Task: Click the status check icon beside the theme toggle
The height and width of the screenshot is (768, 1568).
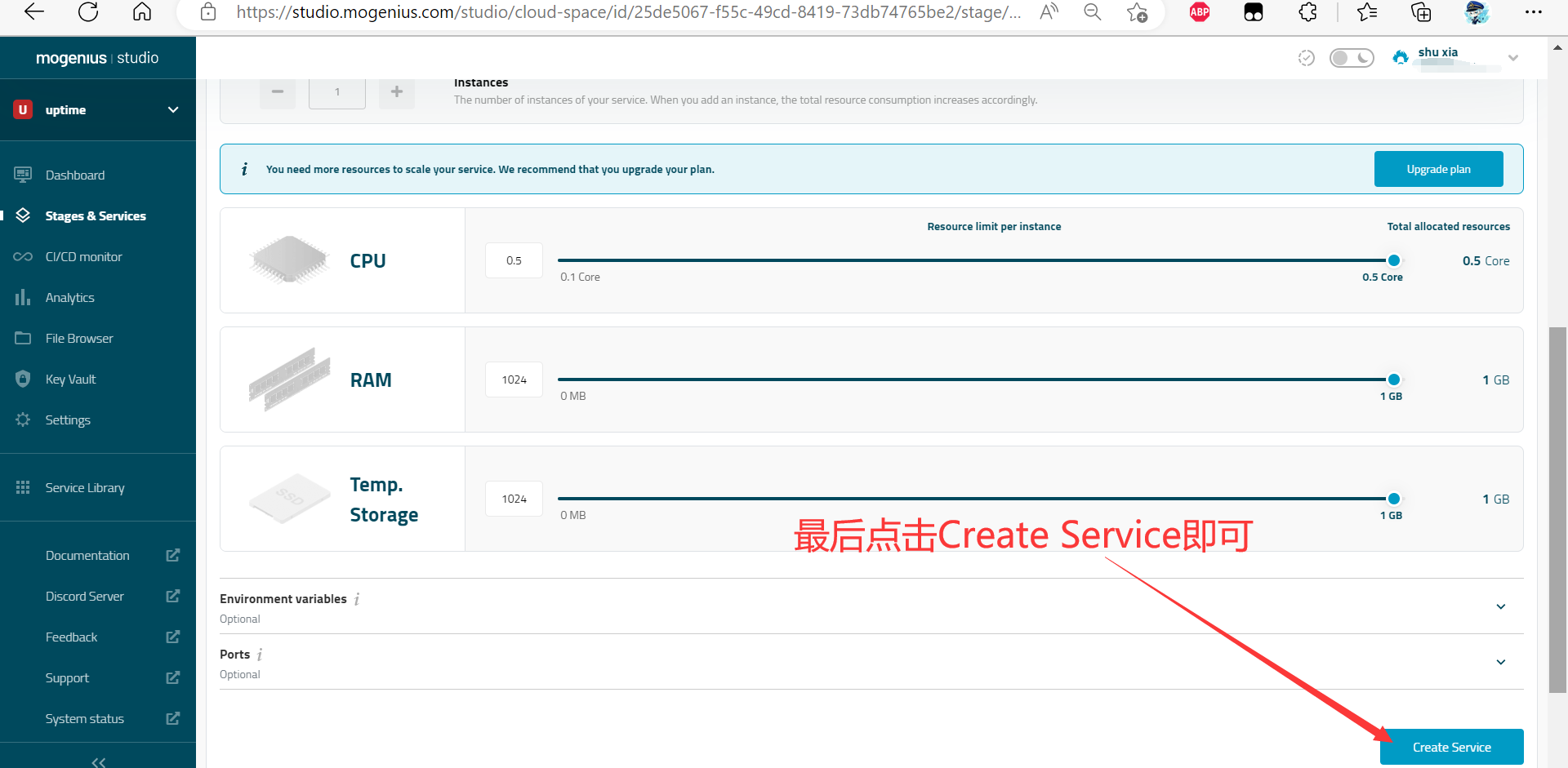Action: click(x=1306, y=58)
